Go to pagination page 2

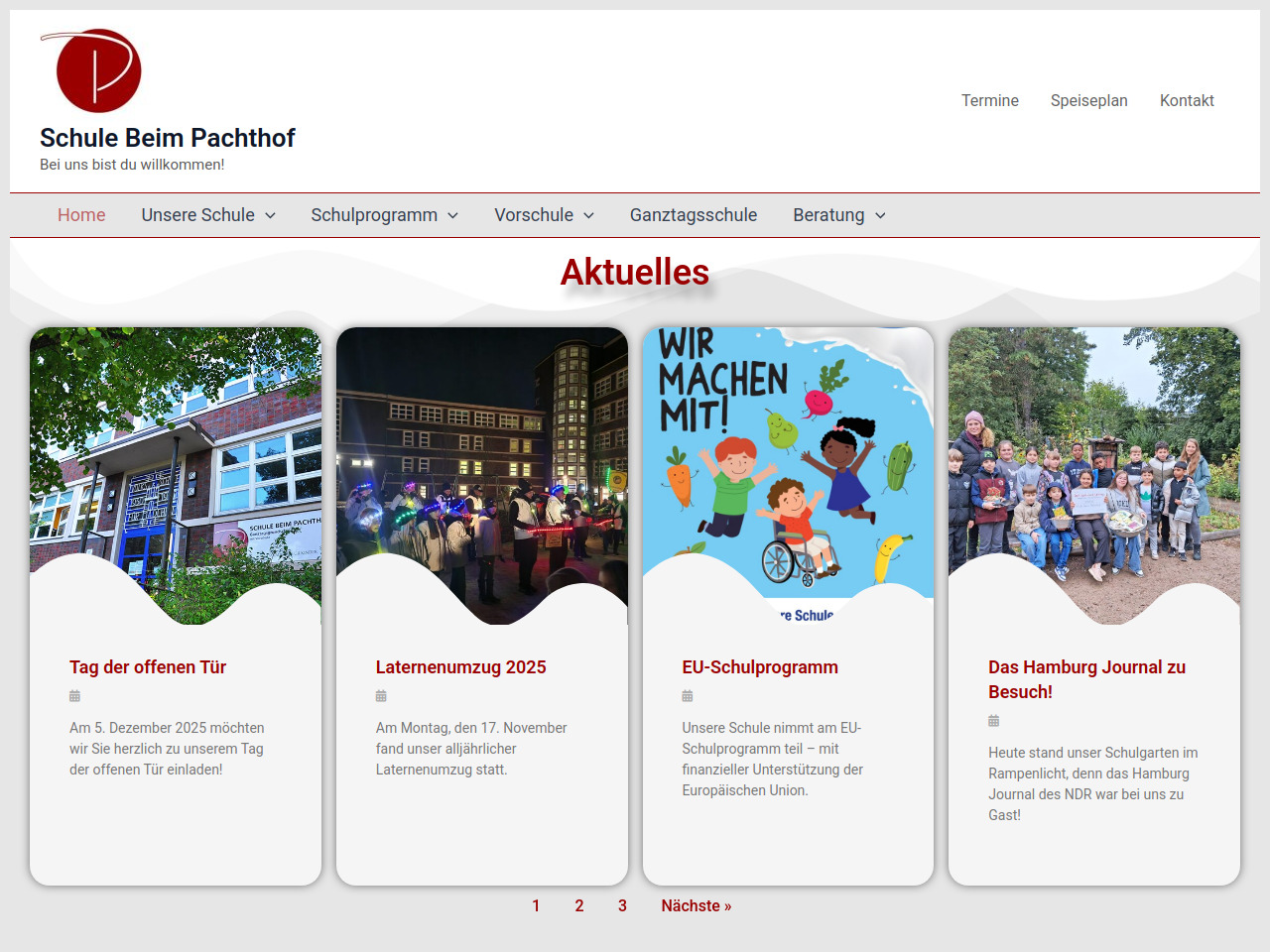pyautogui.click(x=579, y=905)
